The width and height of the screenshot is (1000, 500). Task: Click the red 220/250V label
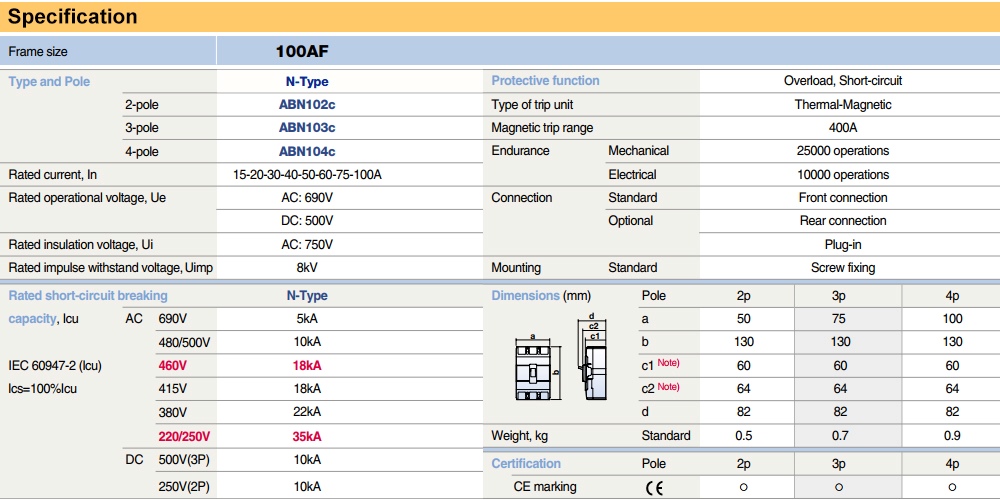[184, 437]
